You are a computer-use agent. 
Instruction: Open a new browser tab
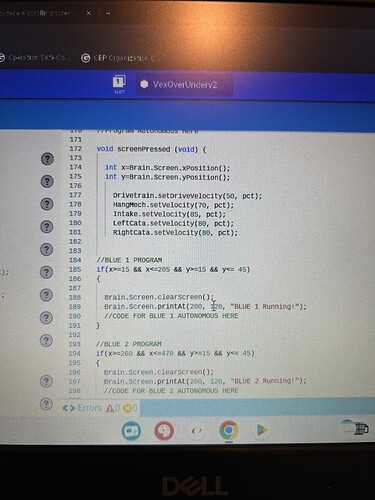108,14
